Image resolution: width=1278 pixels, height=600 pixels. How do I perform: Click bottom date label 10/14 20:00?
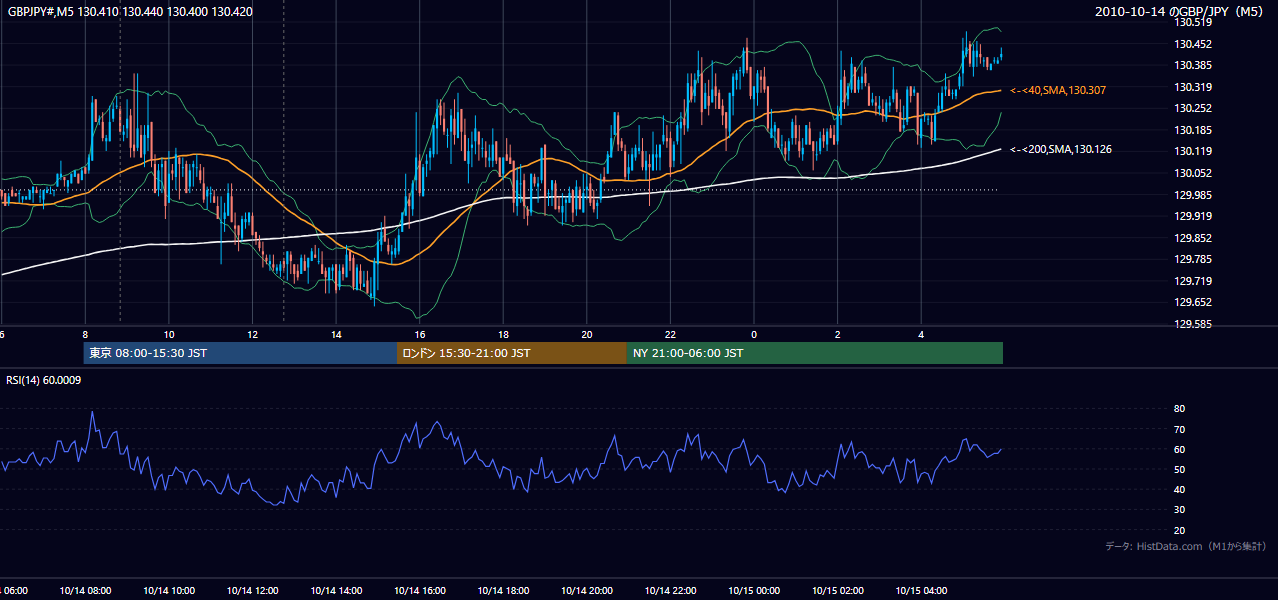click(587, 590)
